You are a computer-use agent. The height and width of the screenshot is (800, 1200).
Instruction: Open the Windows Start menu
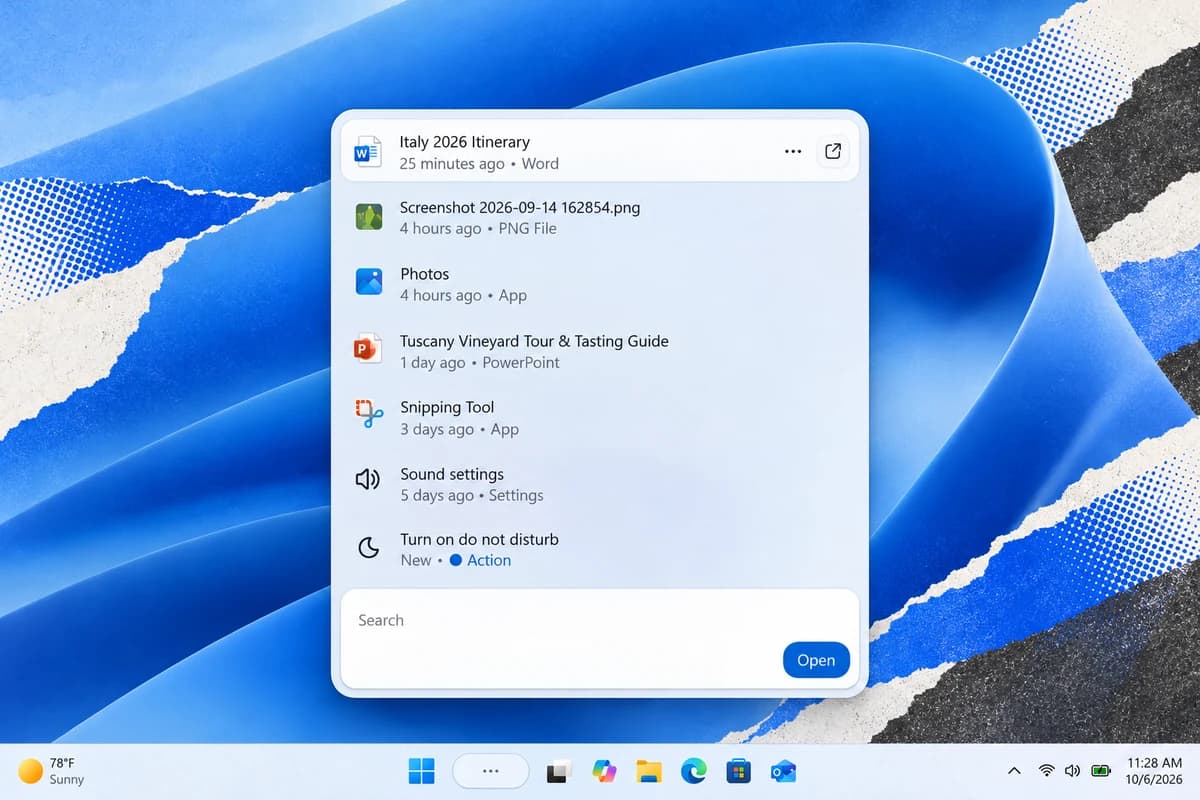coord(422,771)
